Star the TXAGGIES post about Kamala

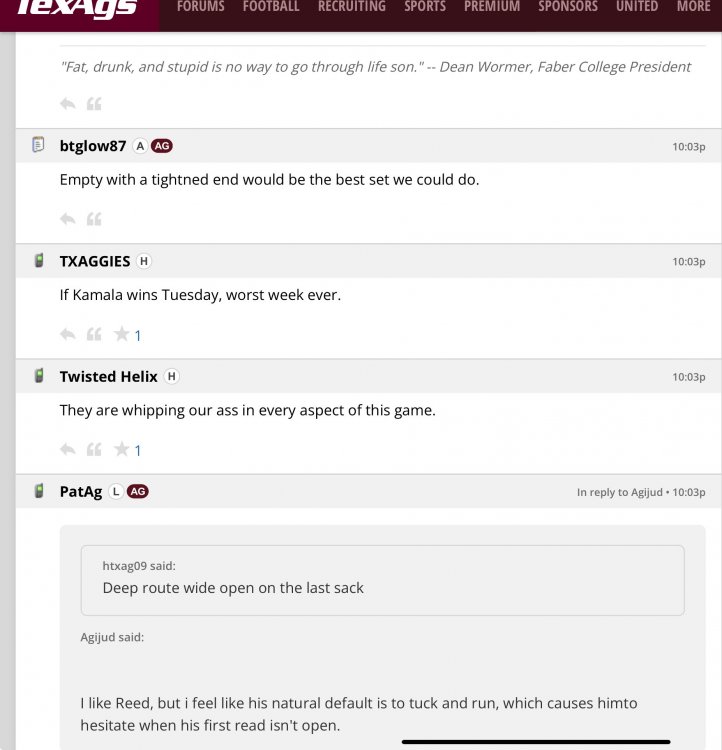click(x=122, y=334)
